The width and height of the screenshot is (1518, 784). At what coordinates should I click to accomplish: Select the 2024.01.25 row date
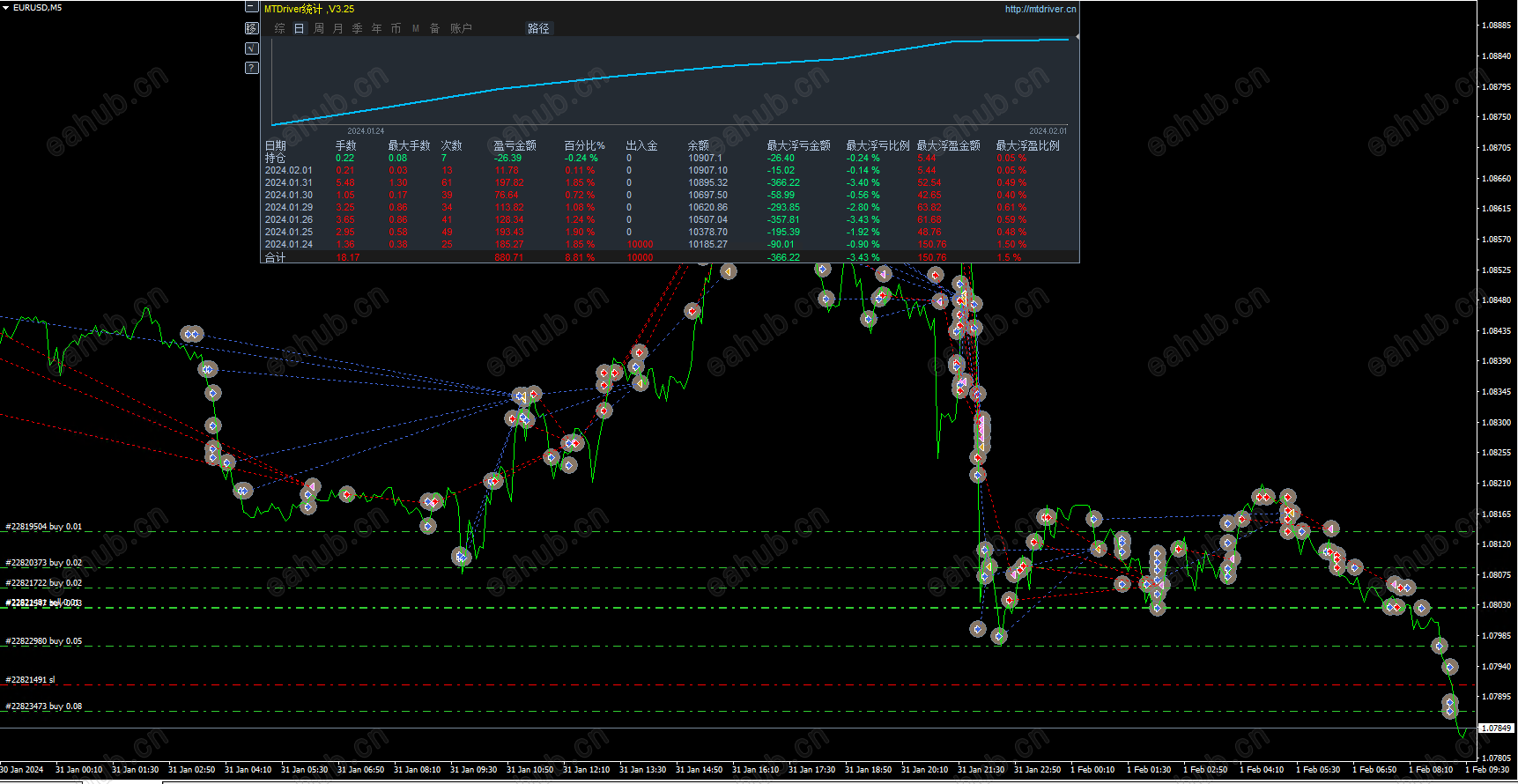[289, 233]
